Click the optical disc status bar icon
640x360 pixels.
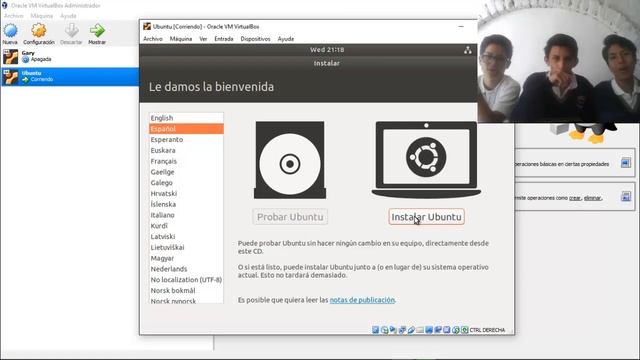click(x=384, y=330)
